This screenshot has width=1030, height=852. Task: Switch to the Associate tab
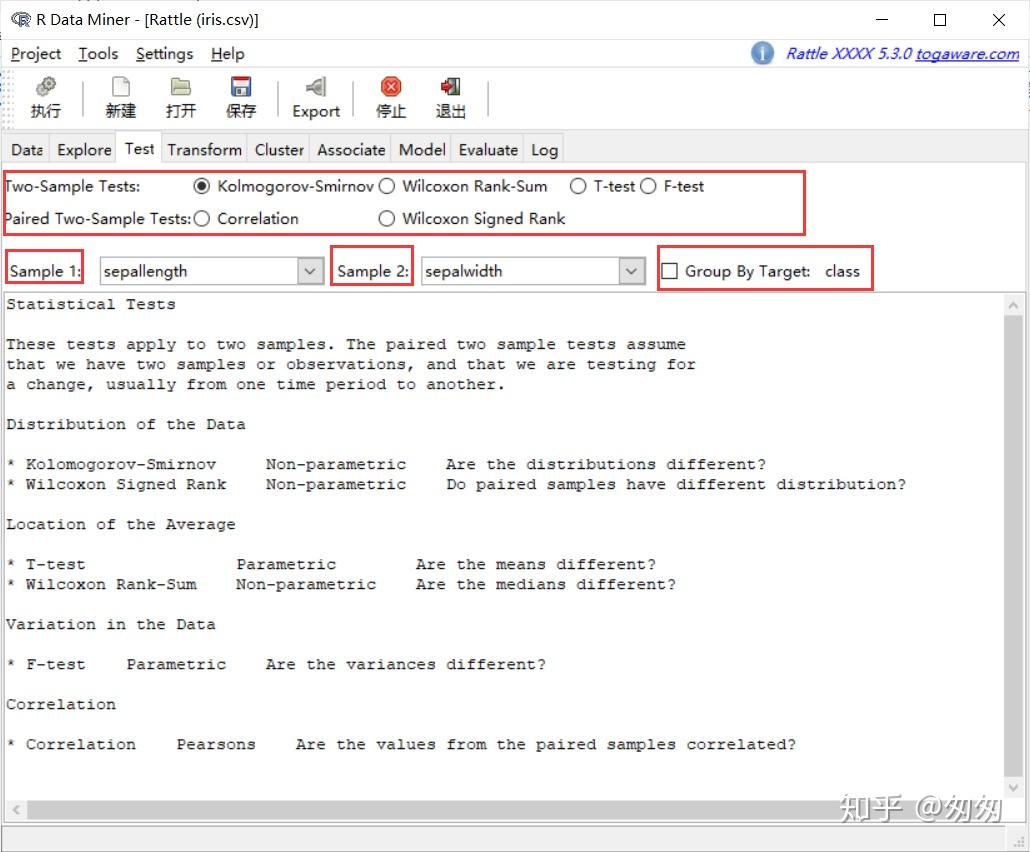pyautogui.click(x=351, y=150)
